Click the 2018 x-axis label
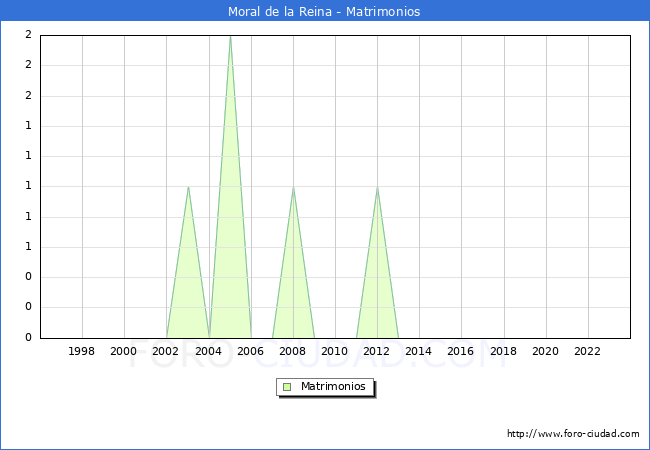This screenshot has width=650, height=450. [503, 351]
